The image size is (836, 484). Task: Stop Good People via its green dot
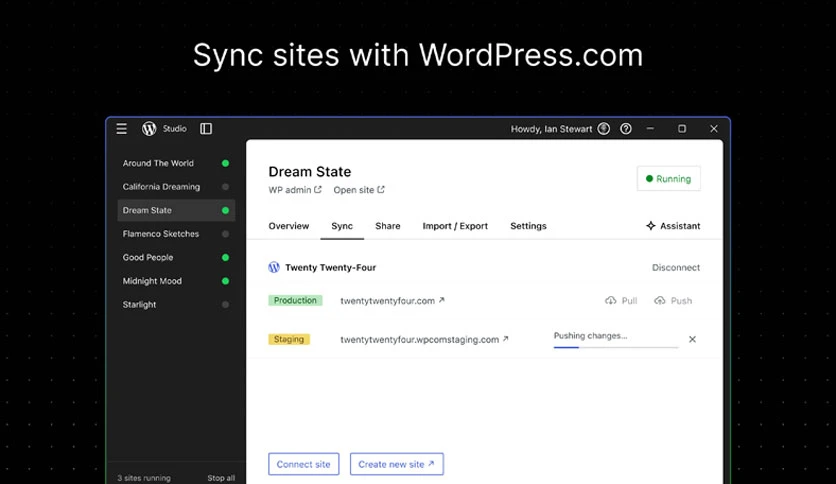226,257
